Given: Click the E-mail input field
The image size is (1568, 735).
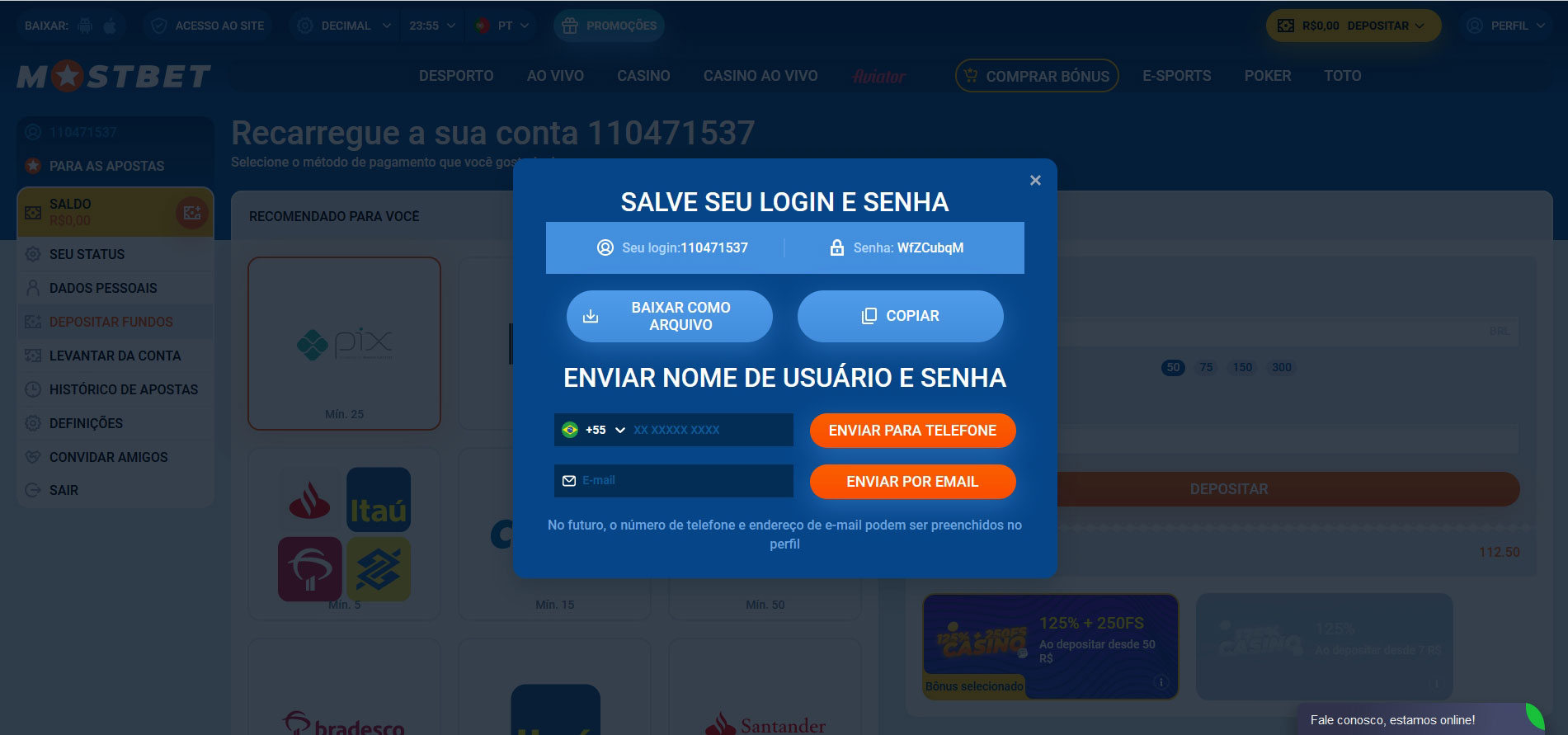Looking at the screenshot, I should [x=674, y=481].
